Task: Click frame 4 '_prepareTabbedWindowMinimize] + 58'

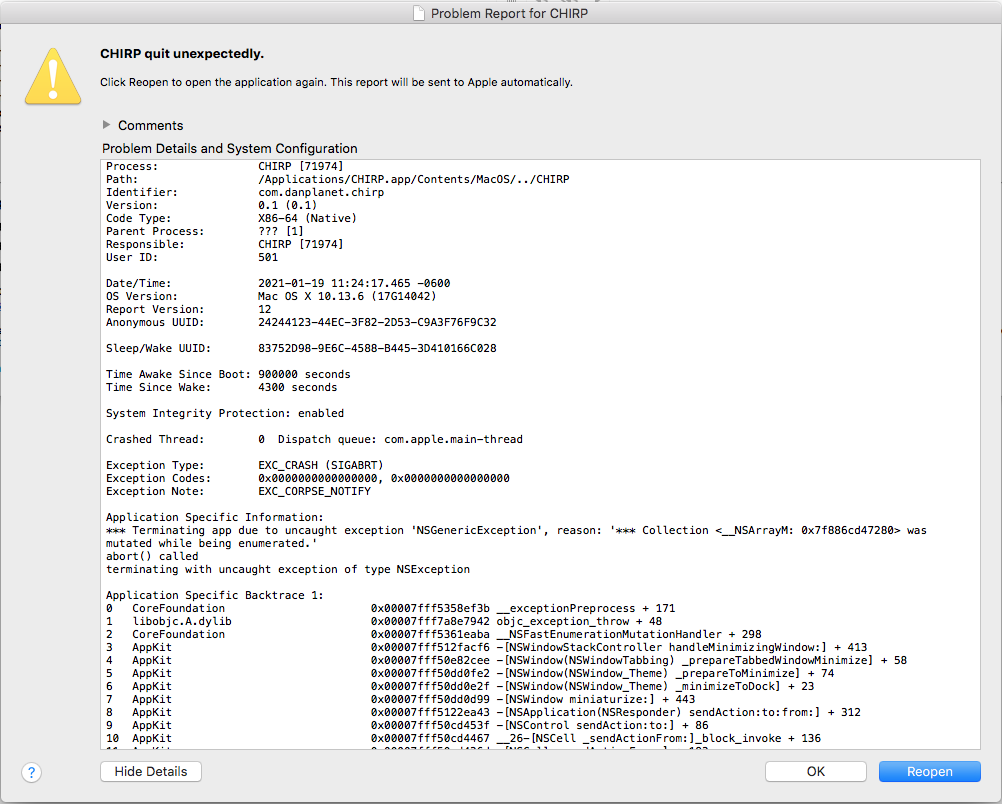Action: pos(792,660)
